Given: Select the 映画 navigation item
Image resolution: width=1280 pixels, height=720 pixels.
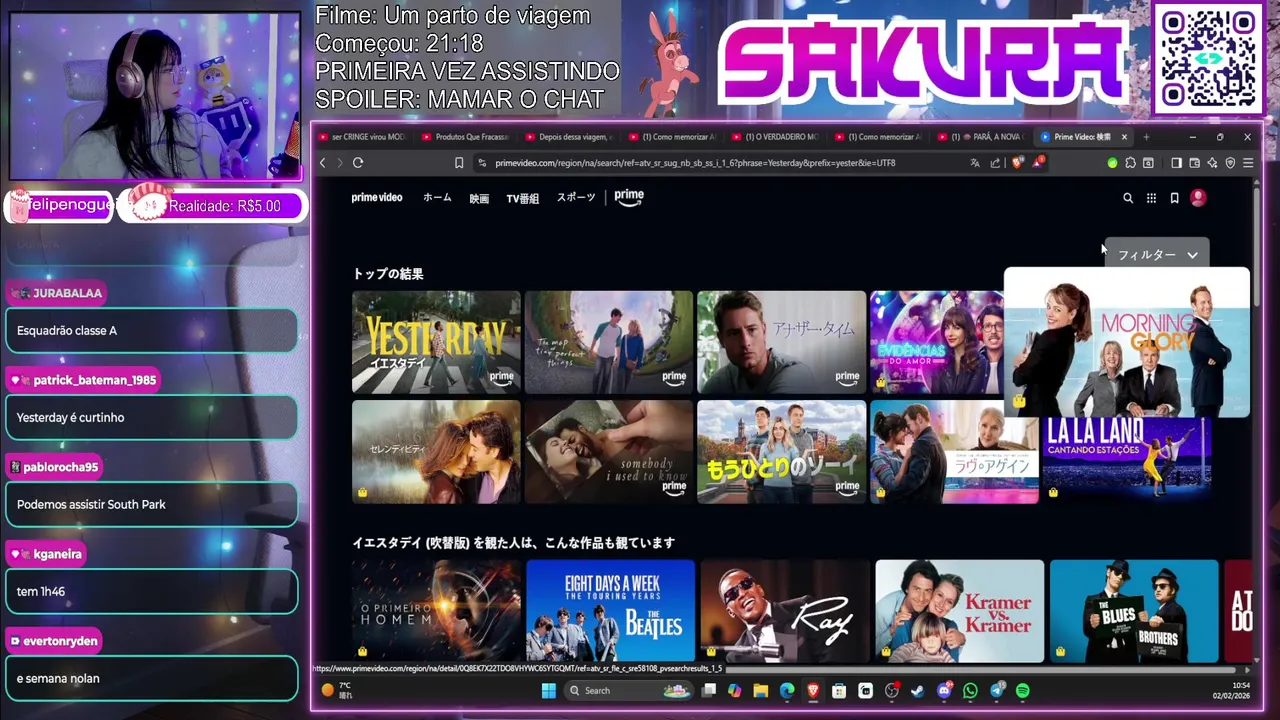Looking at the screenshot, I should (x=479, y=198).
